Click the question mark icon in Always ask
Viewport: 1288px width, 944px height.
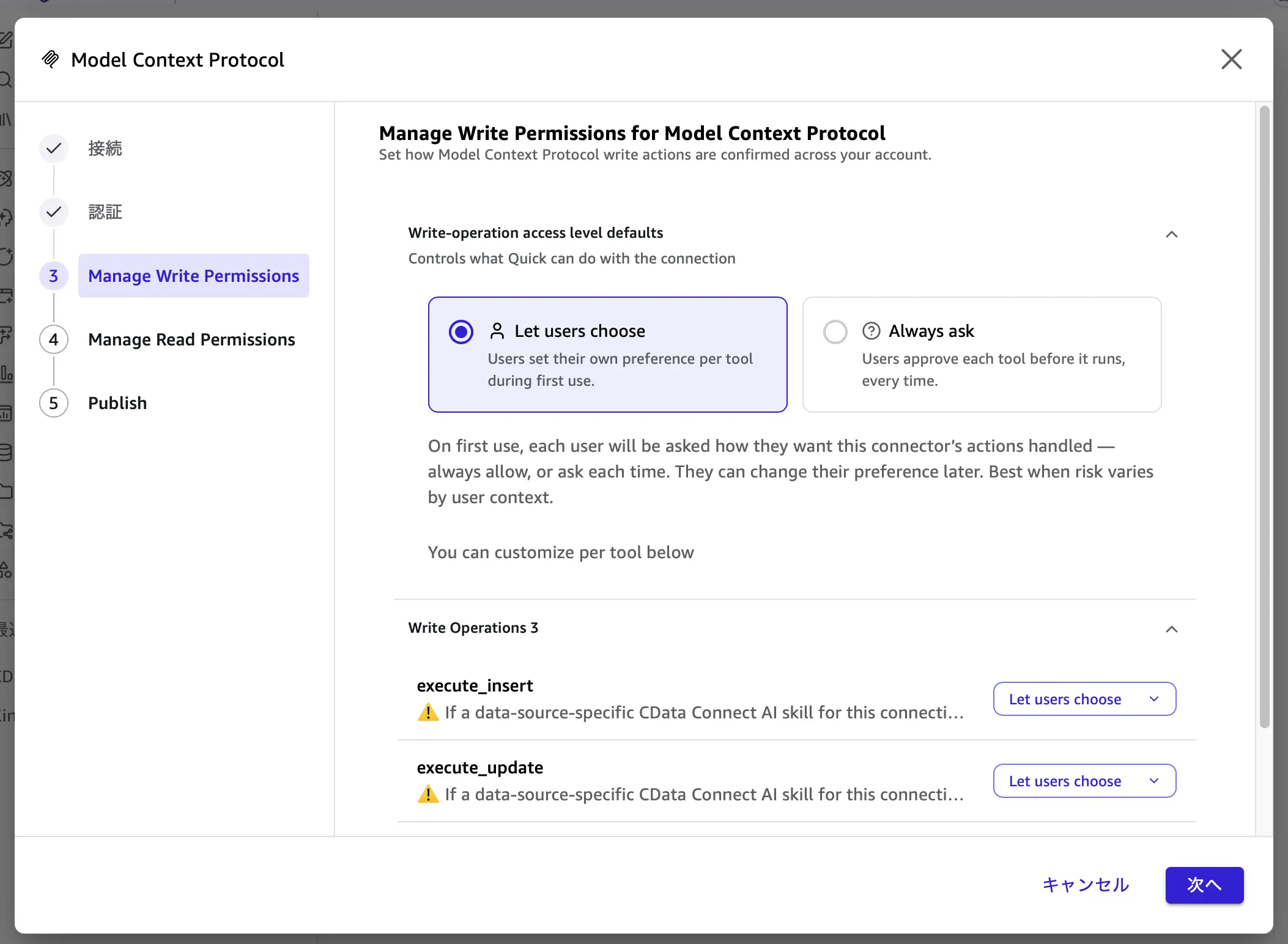click(871, 331)
